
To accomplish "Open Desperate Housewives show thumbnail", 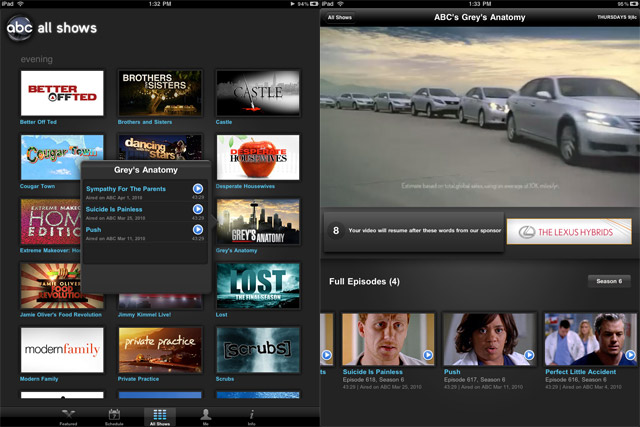I will coord(258,157).
